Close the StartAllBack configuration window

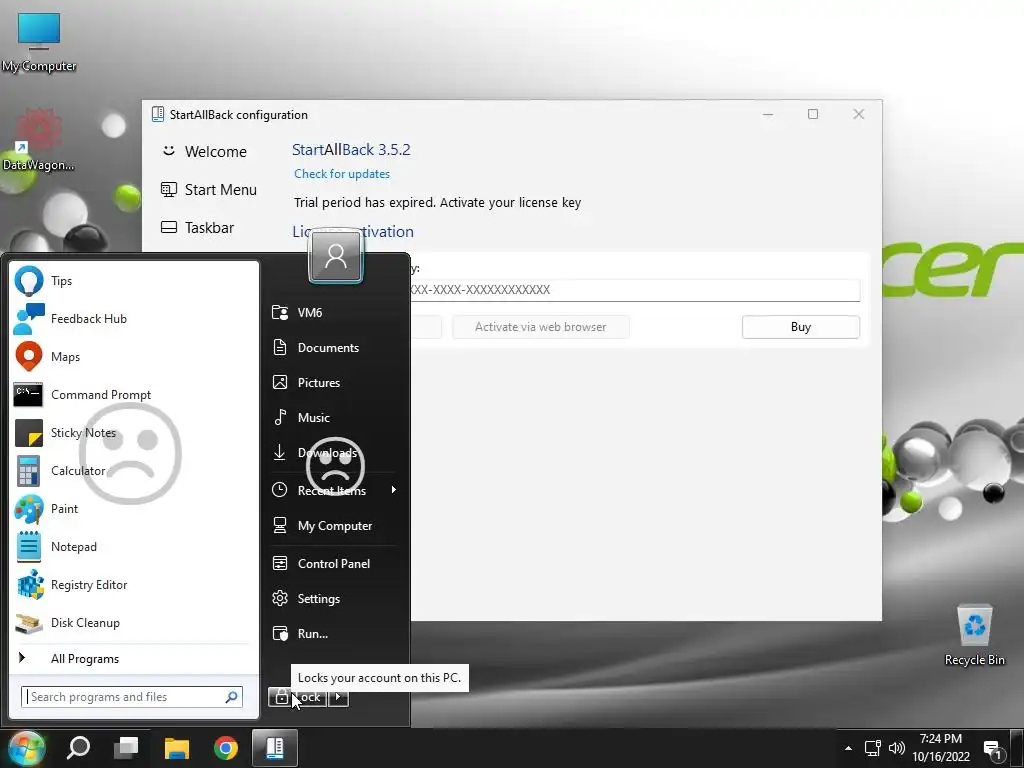(859, 114)
